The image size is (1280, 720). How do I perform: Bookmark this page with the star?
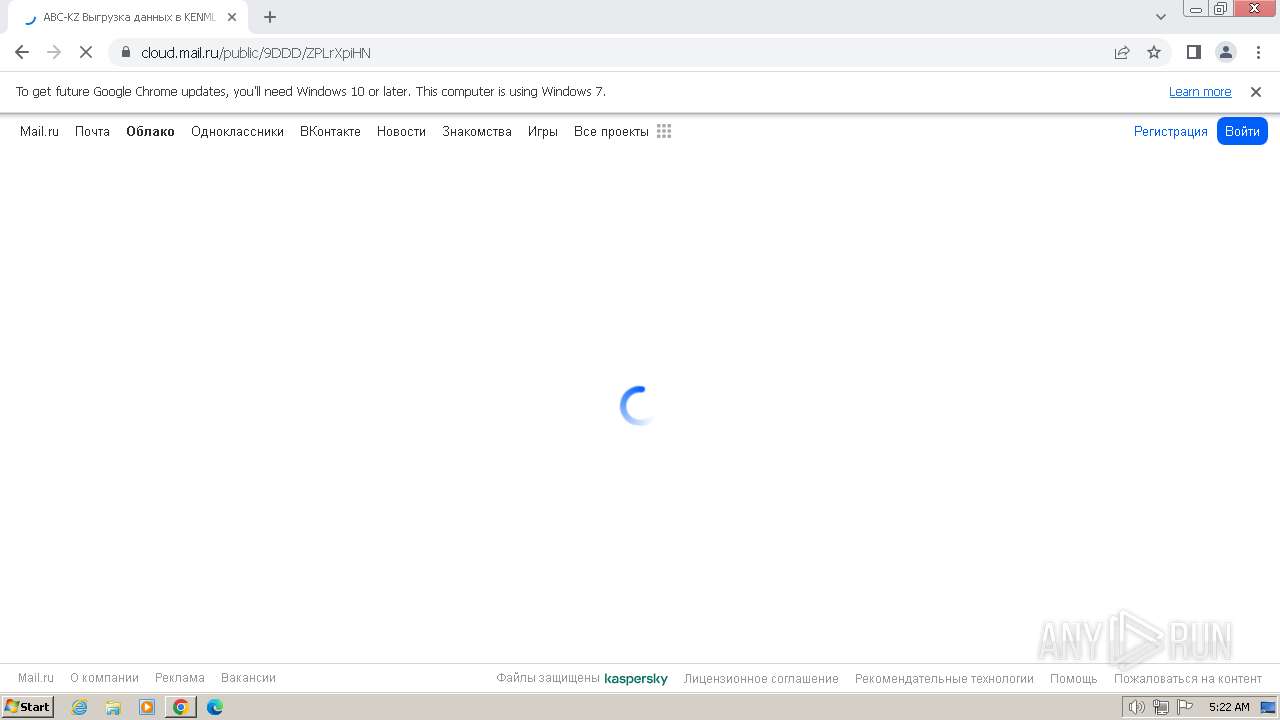[1154, 52]
